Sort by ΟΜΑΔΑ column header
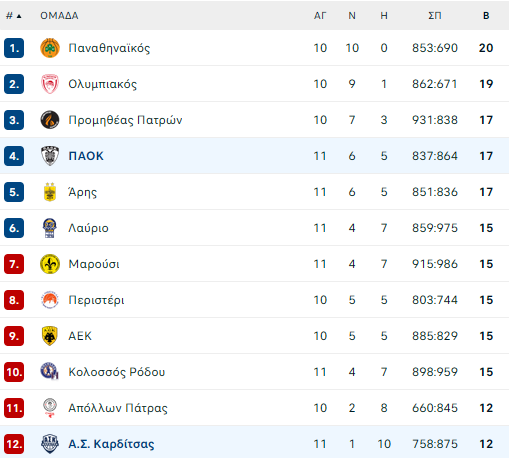The width and height of the screenshot is (509, 458). pos(59,16)
